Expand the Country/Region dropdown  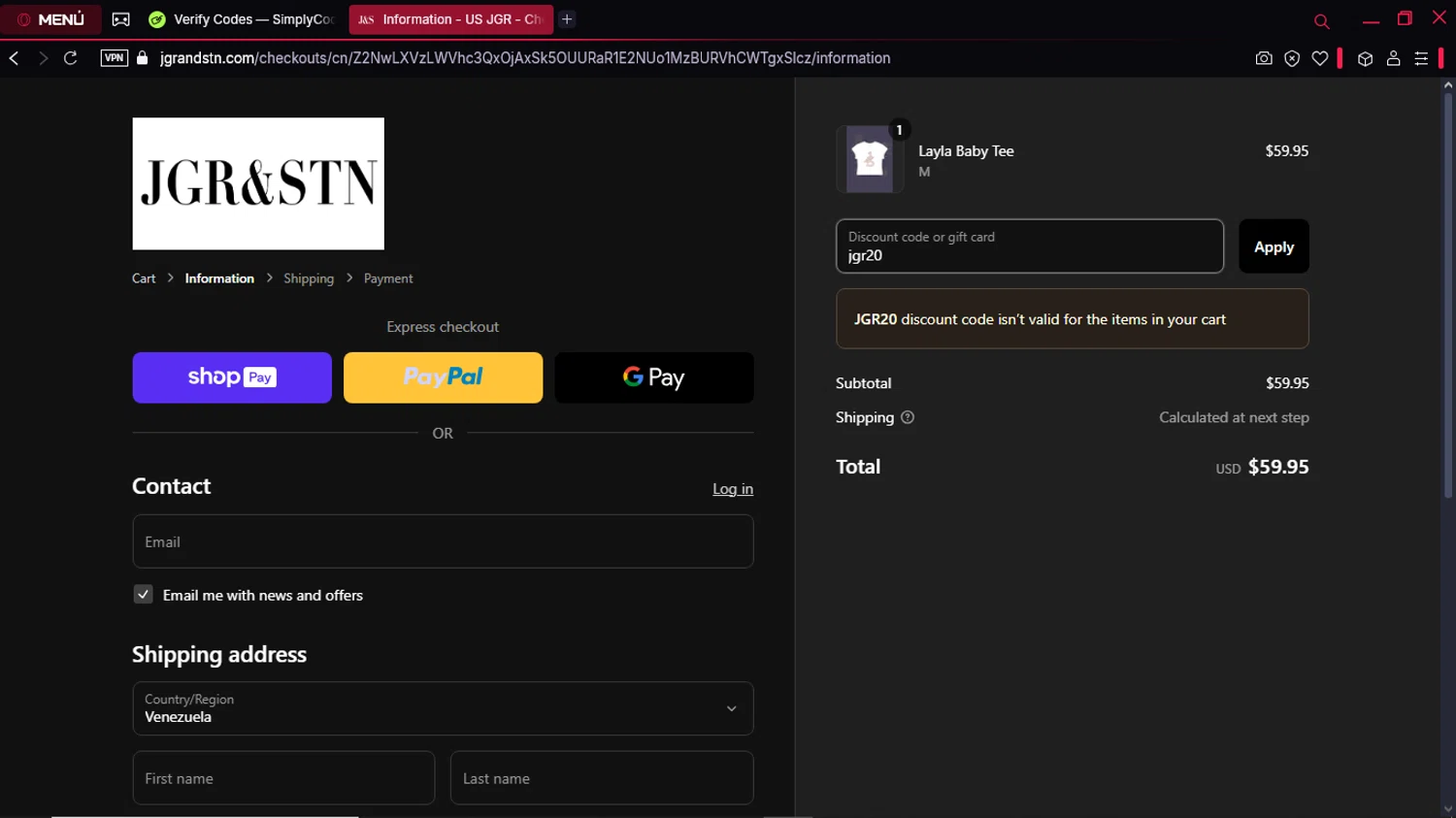point(443,708)
